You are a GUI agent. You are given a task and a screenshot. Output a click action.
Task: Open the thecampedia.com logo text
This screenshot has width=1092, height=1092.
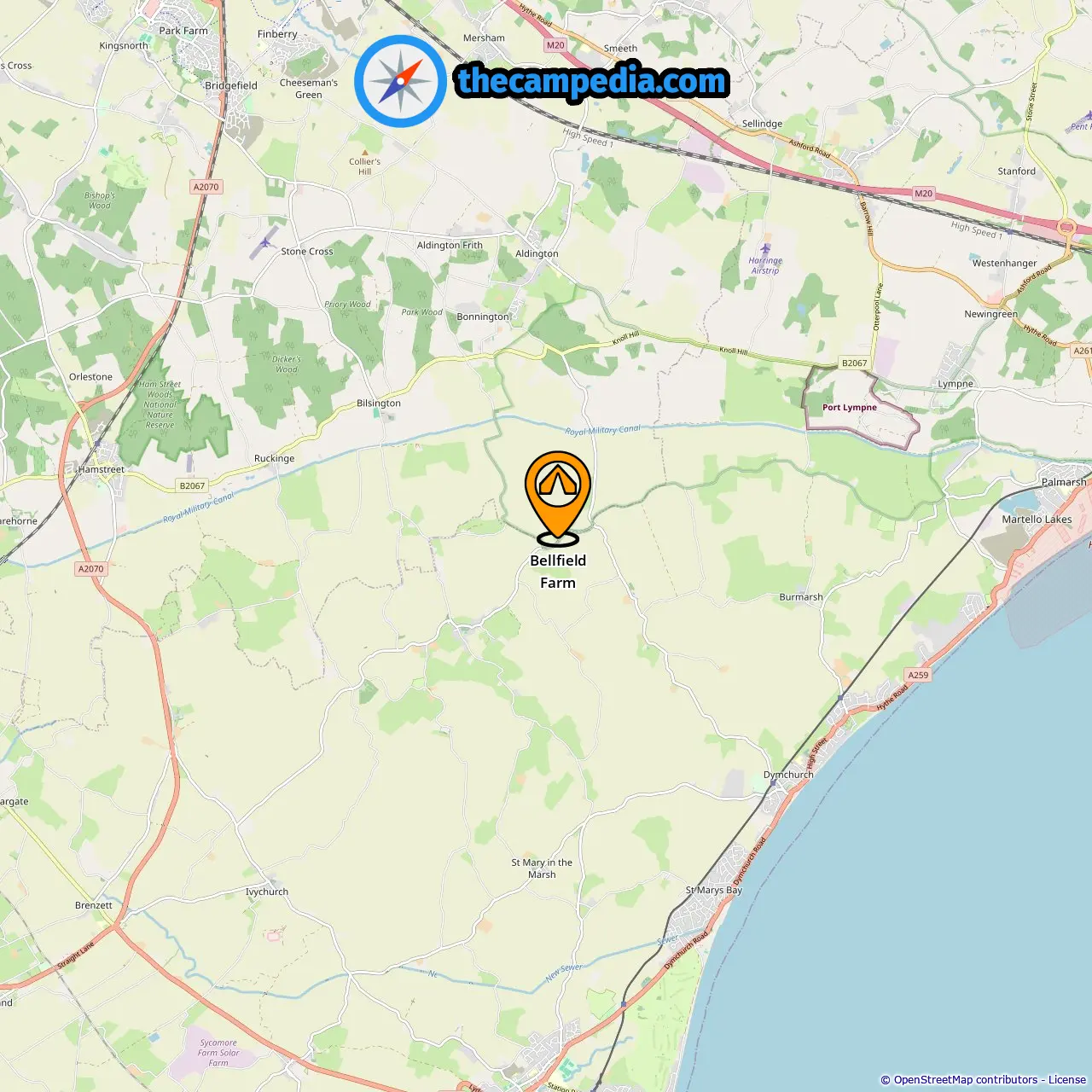click(x=592, y=81)
